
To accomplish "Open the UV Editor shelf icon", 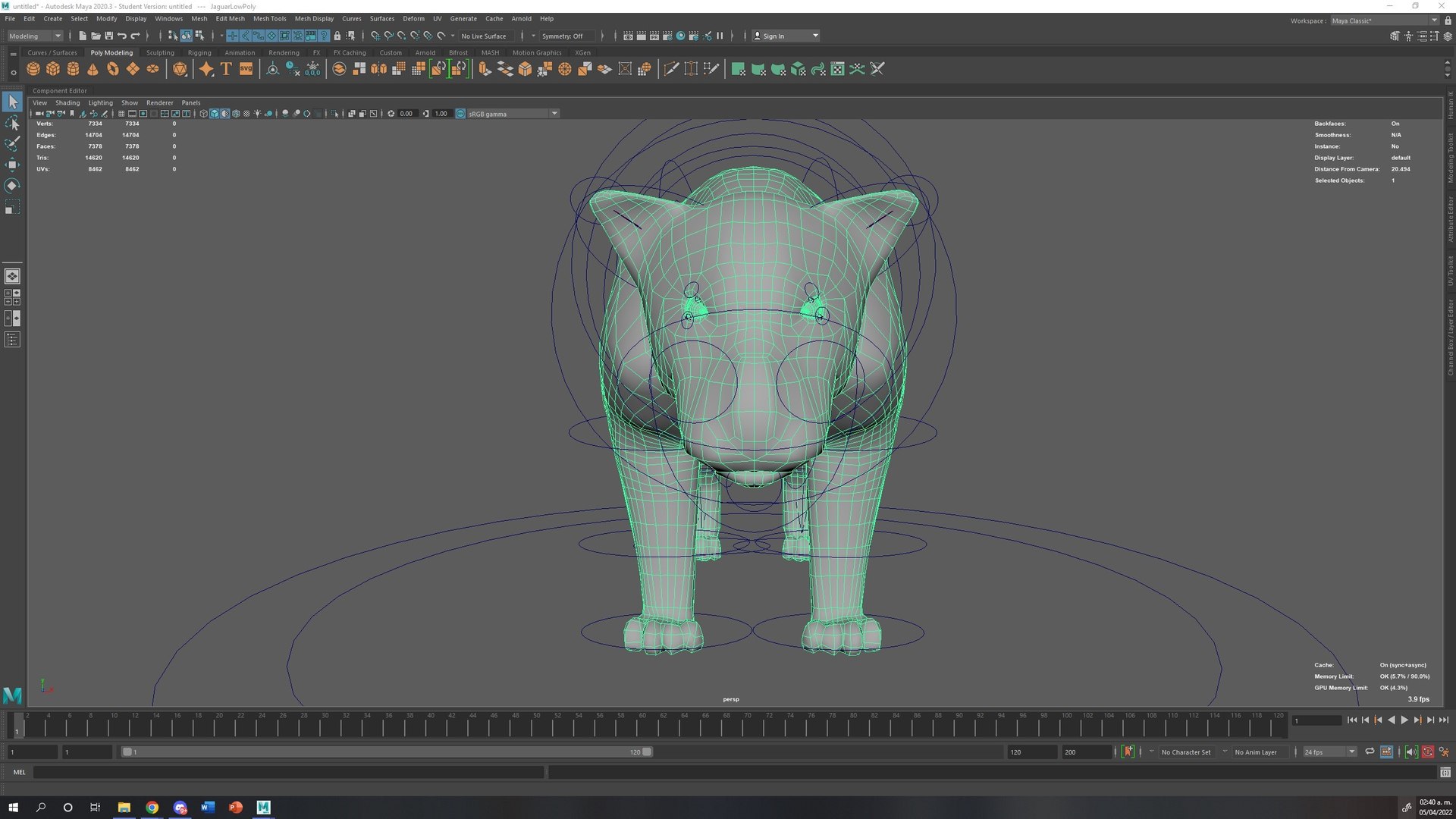I will [x=837, y=69].
